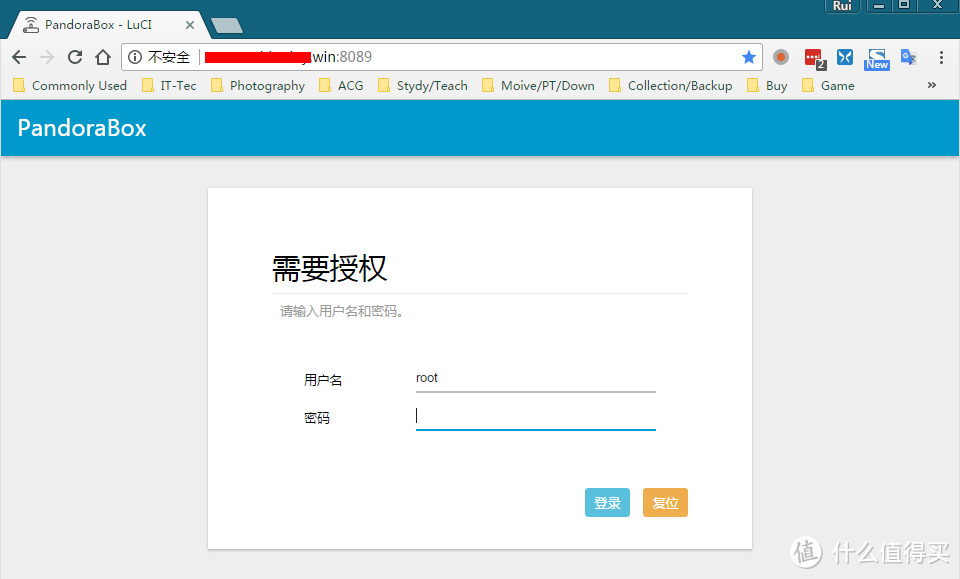
Task: Click the Rui profile button
Action: click(842, 6)
